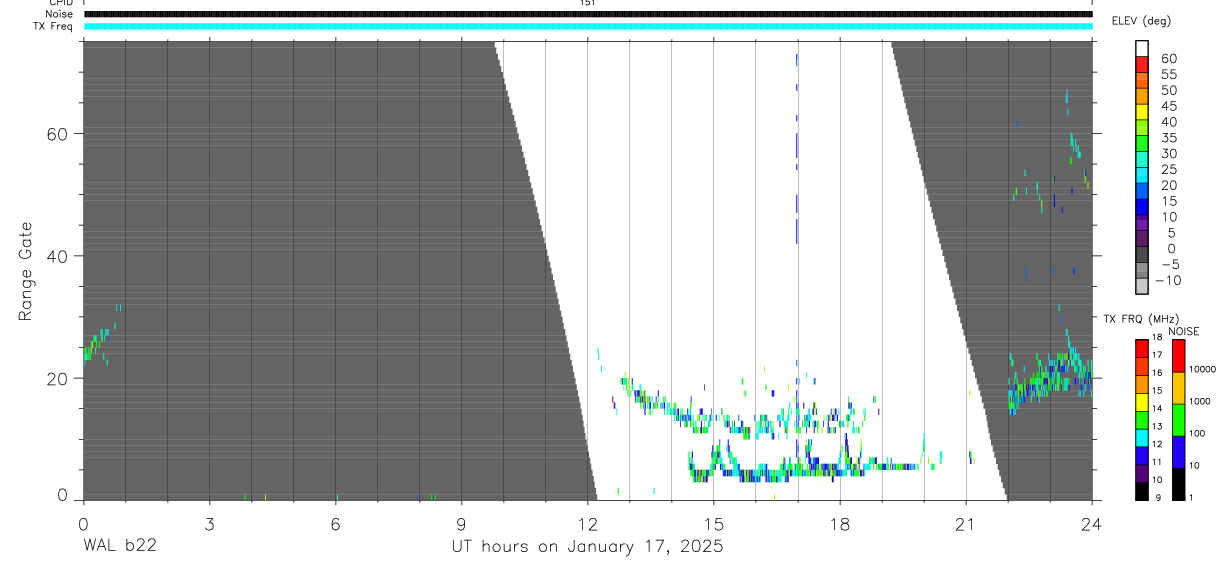The height and width of the screenshot is (567, 1228).
Task: Click the cyan TX Freq bar
Action: pyautogui.click(x=588, y=26)
